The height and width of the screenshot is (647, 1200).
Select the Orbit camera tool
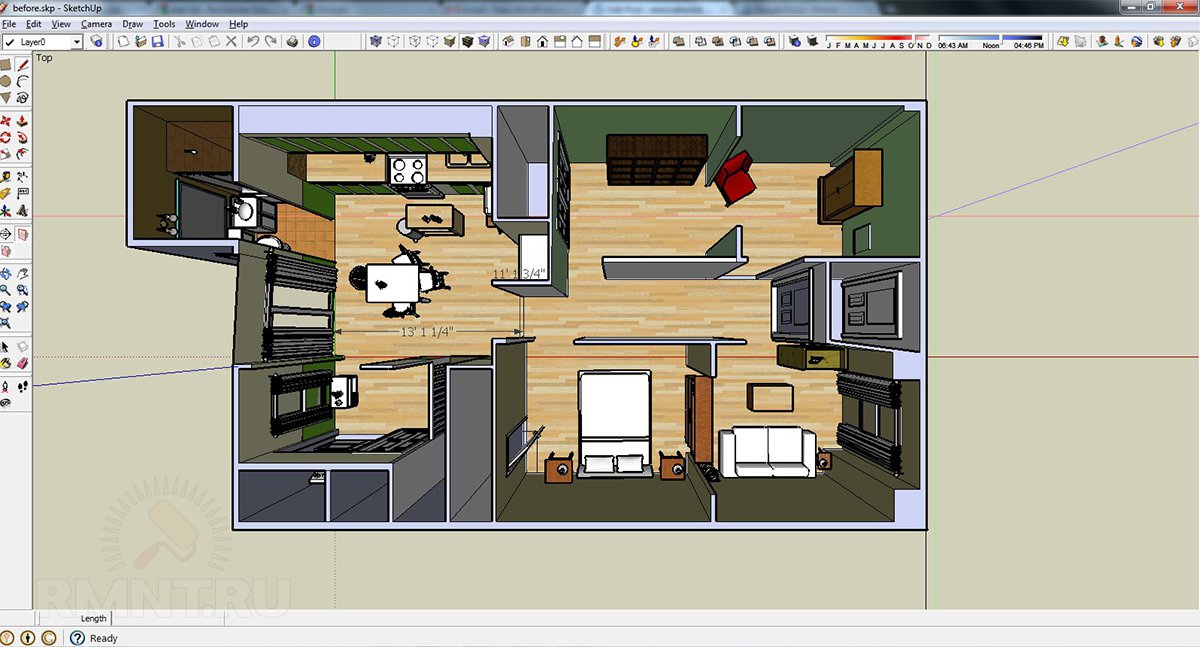pyautogui.click(x=6, y=273)
